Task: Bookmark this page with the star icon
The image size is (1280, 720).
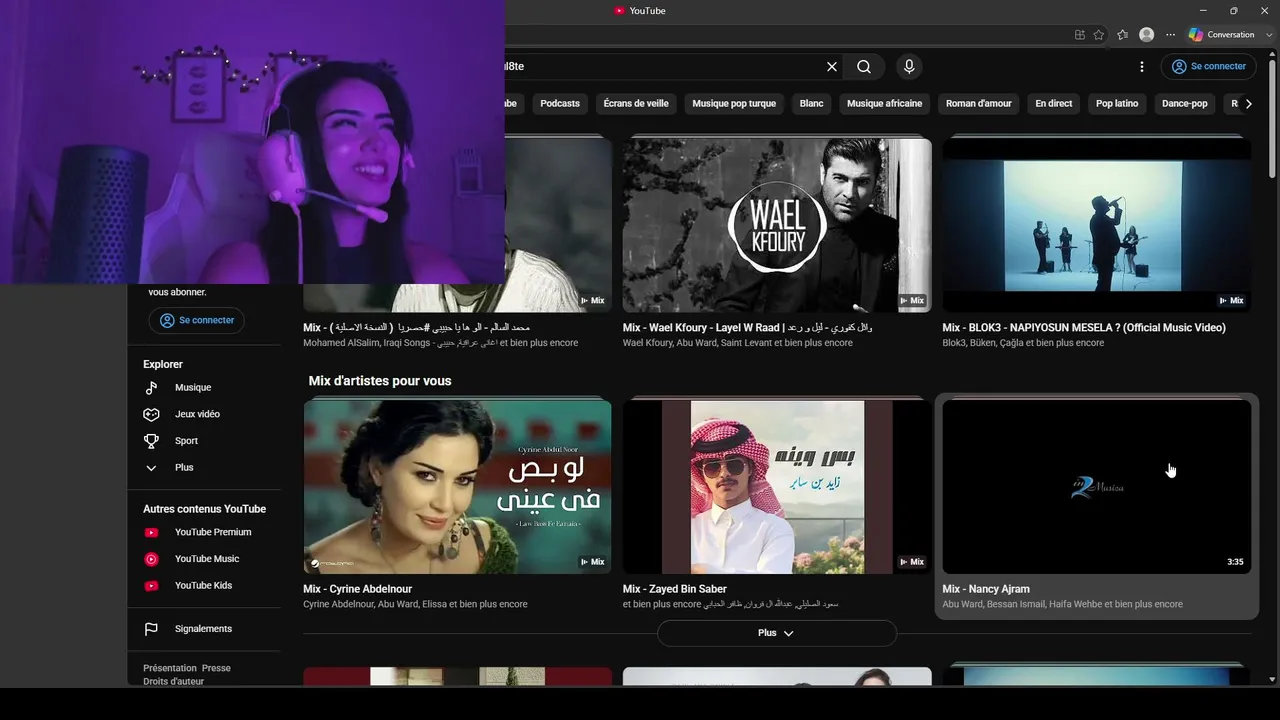Action: (1099, 35)
